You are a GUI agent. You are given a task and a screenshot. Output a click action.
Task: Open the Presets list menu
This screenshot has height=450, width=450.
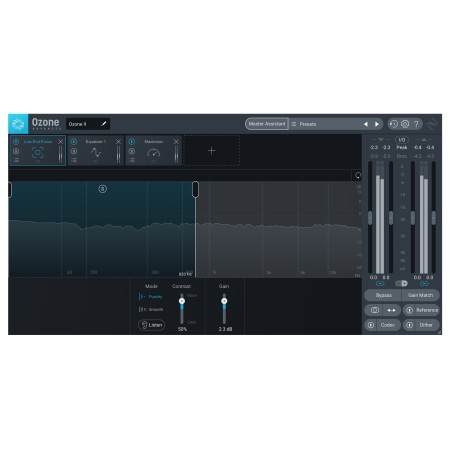294,124
